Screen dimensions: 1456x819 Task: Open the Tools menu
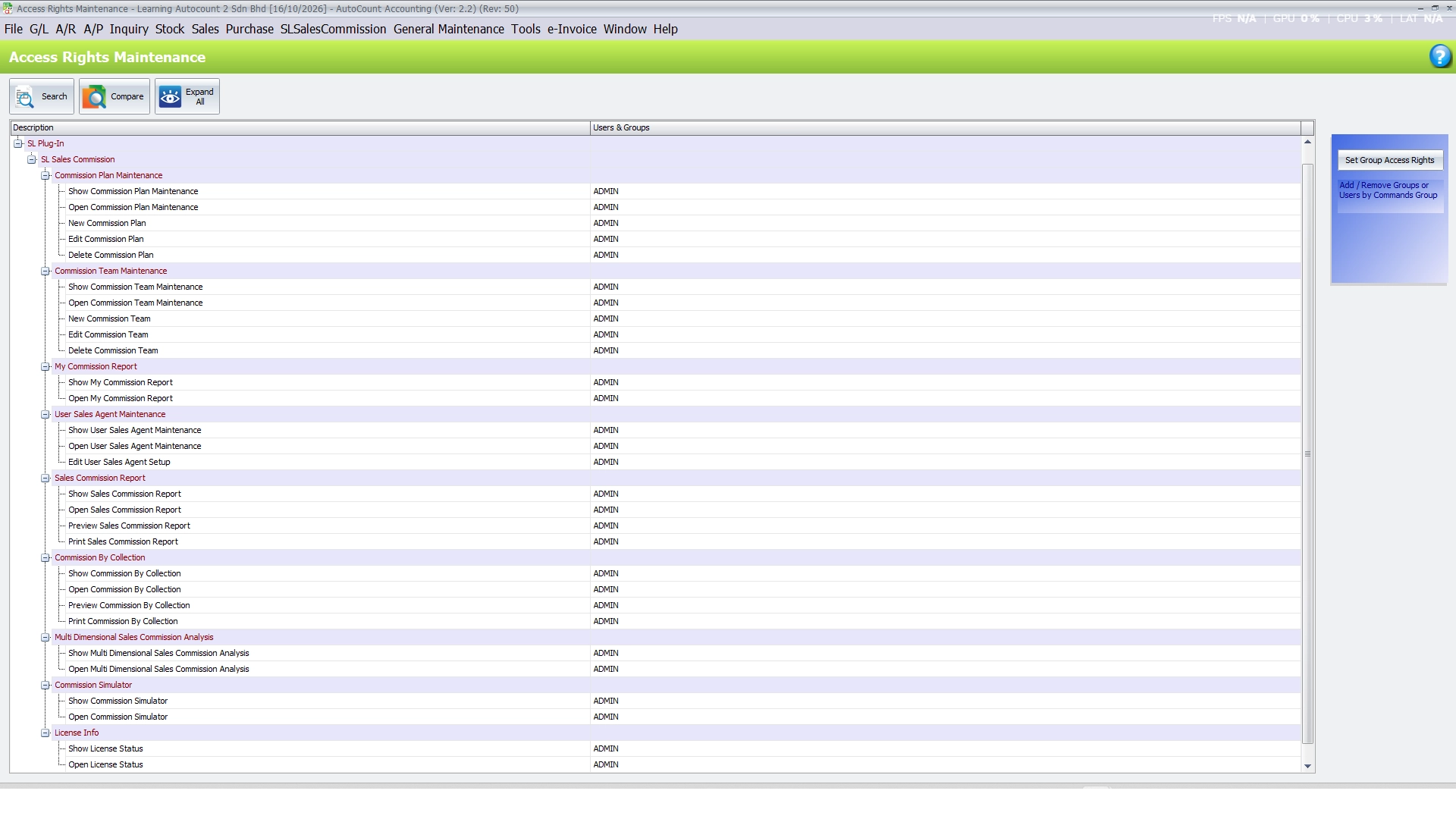(x=526, y=29)
